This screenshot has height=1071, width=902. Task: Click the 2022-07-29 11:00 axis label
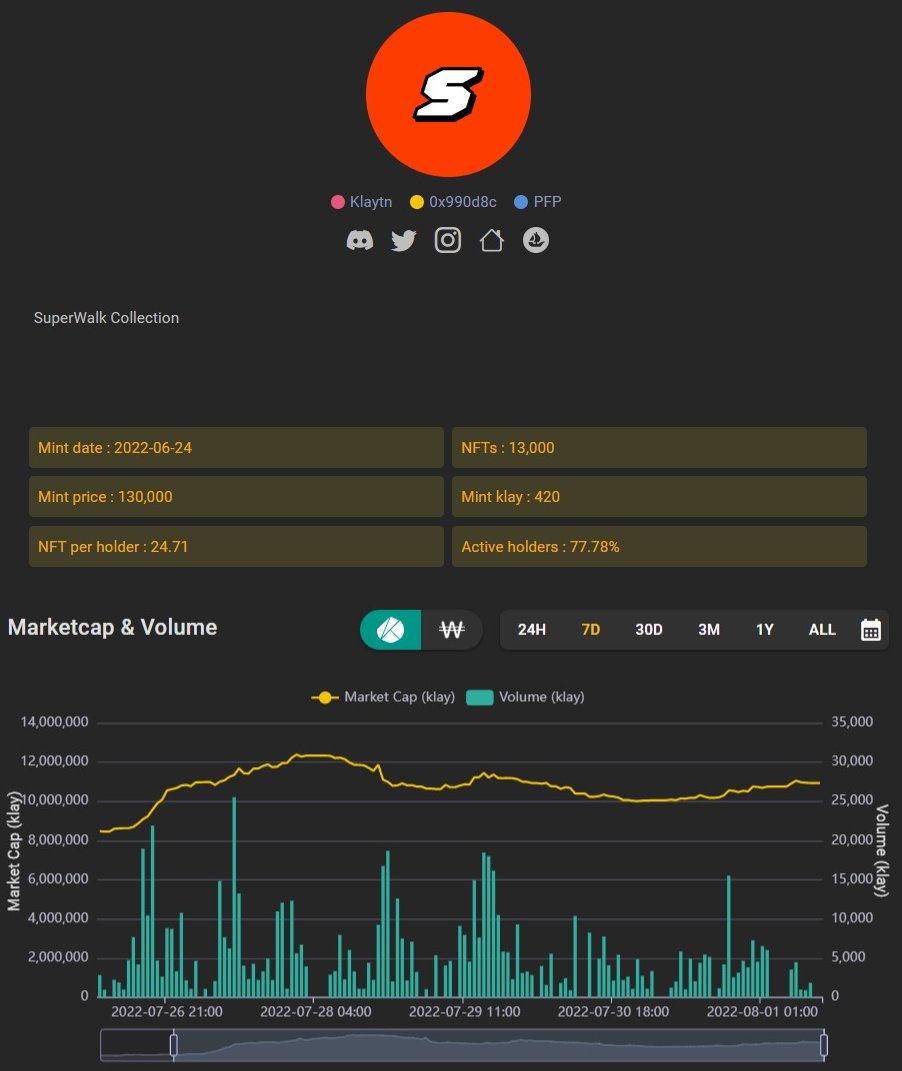(464, 1012)
